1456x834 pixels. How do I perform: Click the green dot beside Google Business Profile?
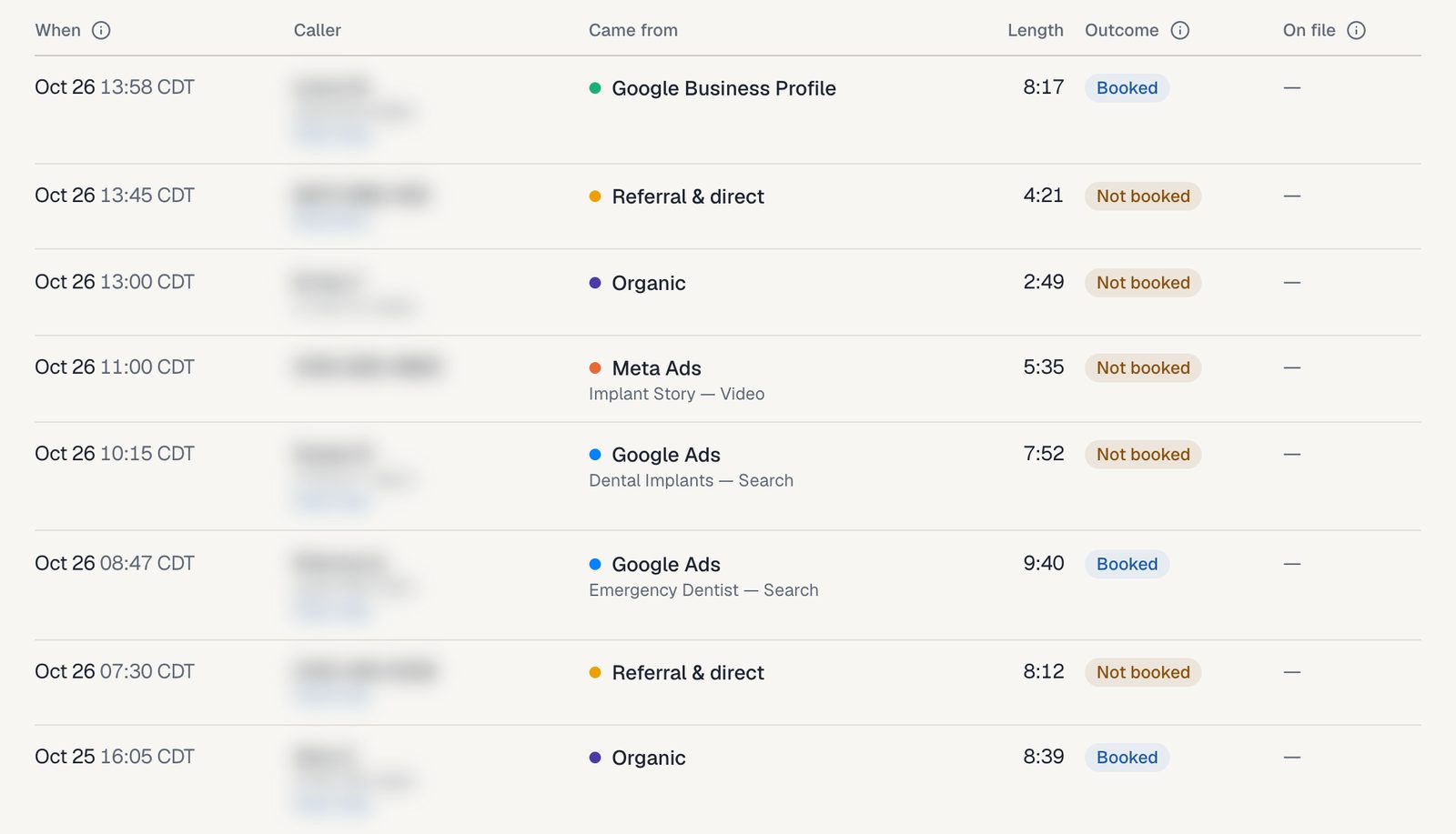(595, 88)
